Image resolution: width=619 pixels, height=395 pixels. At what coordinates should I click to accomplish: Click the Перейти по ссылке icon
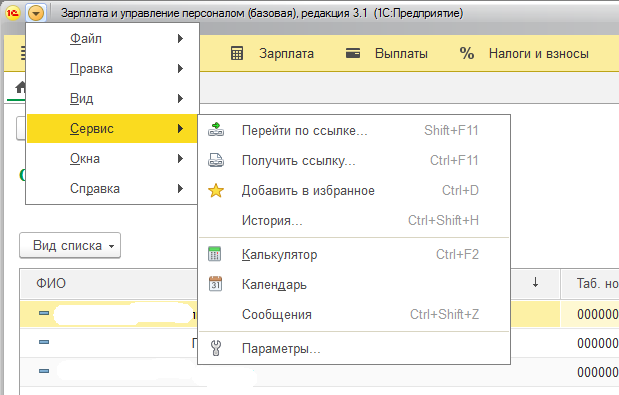[x=216, y=130]
